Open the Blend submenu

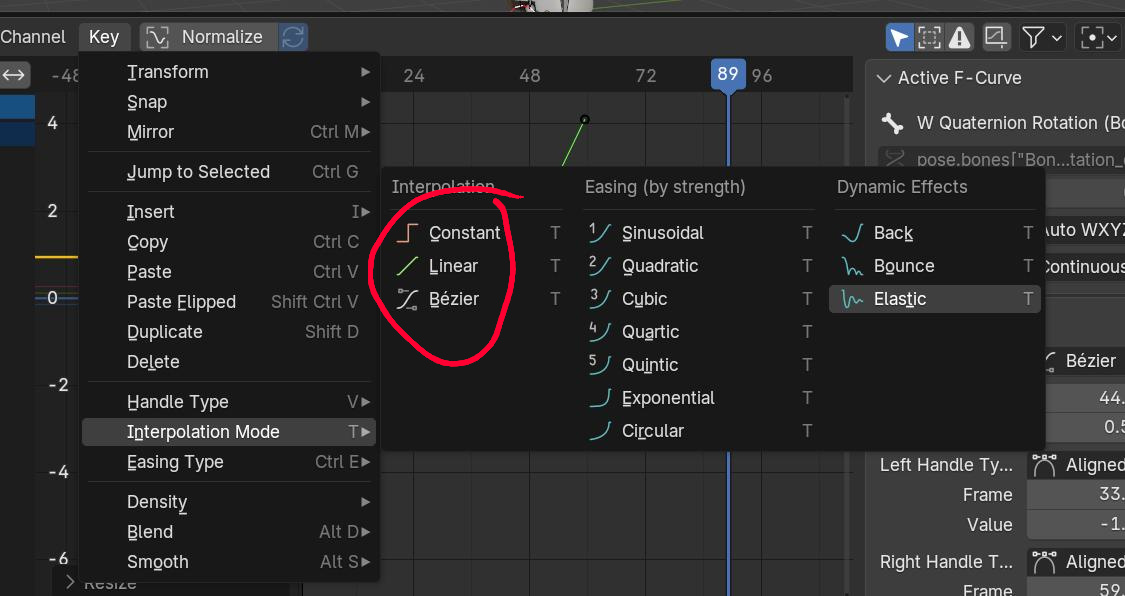(229, 532)
